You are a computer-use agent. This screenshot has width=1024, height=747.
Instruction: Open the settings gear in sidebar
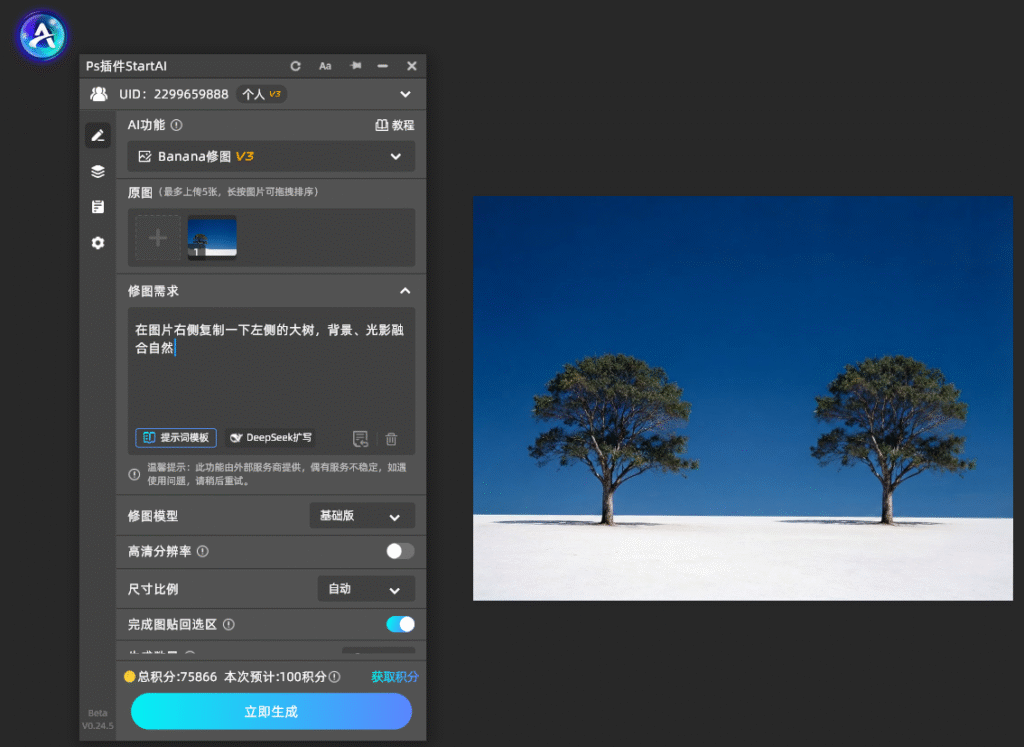click(97, 243)
